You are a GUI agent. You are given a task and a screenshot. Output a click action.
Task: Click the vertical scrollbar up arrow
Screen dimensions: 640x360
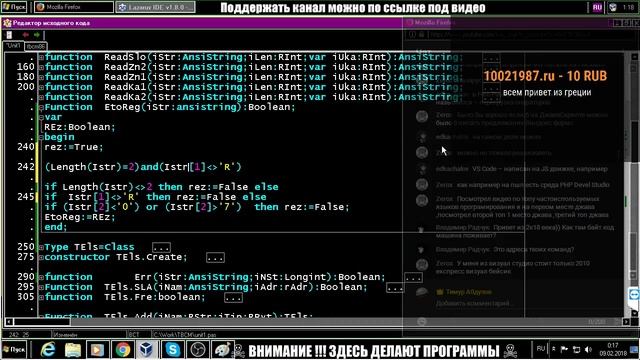[x=635, y=57]
